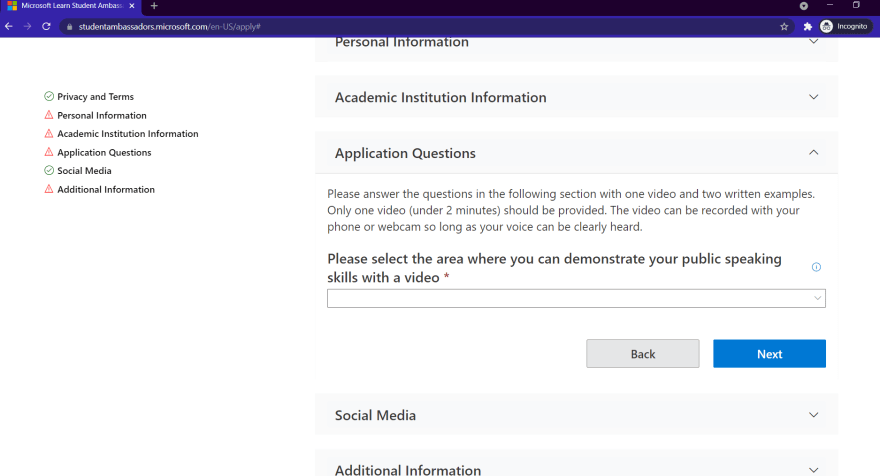880x476 pixels.
Task: Select the Microsoft Learn Student Ambassadors tab
Action: click(x=72, y=6)
